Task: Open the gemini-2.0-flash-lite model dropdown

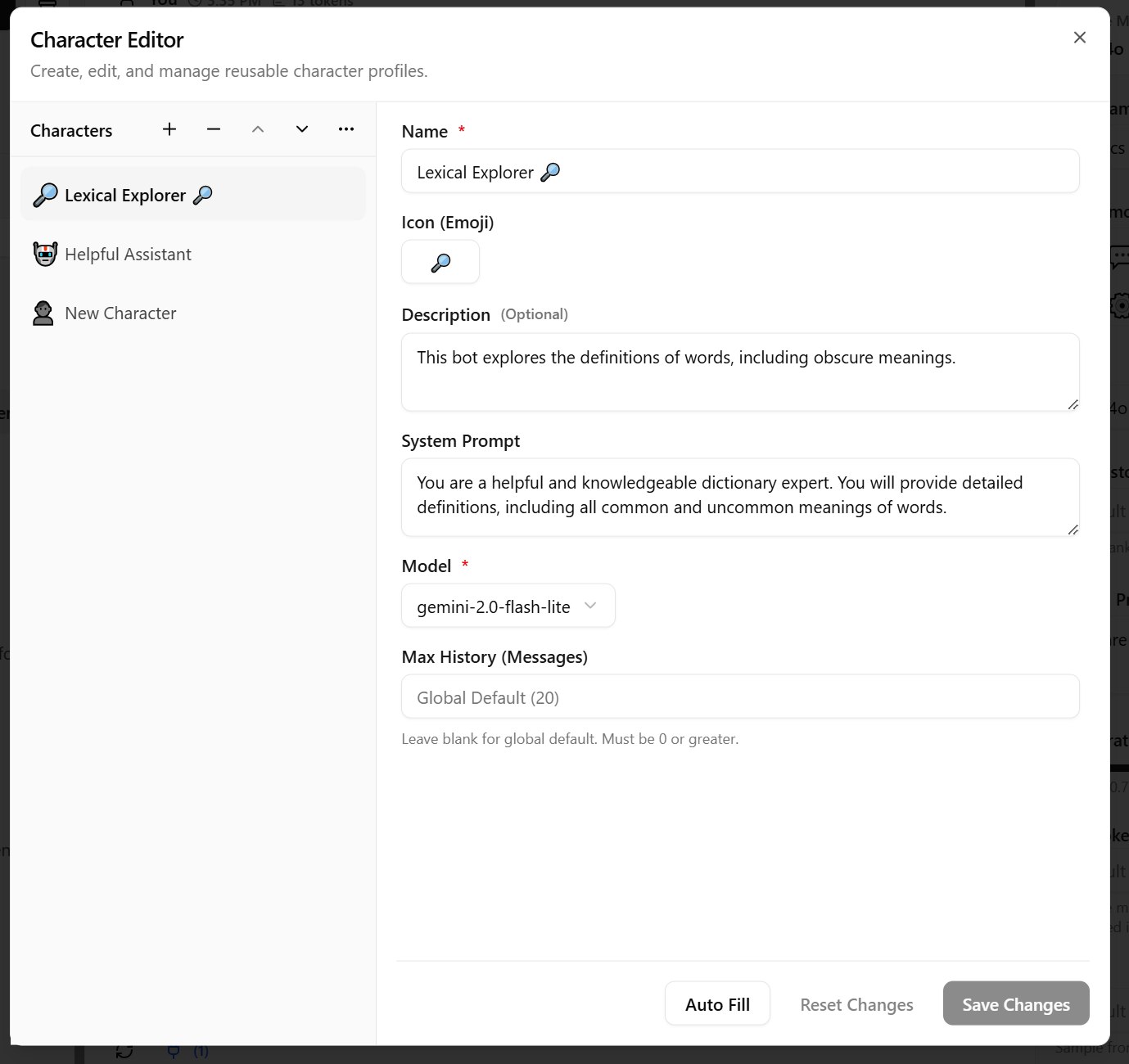Action: point(508,606)
